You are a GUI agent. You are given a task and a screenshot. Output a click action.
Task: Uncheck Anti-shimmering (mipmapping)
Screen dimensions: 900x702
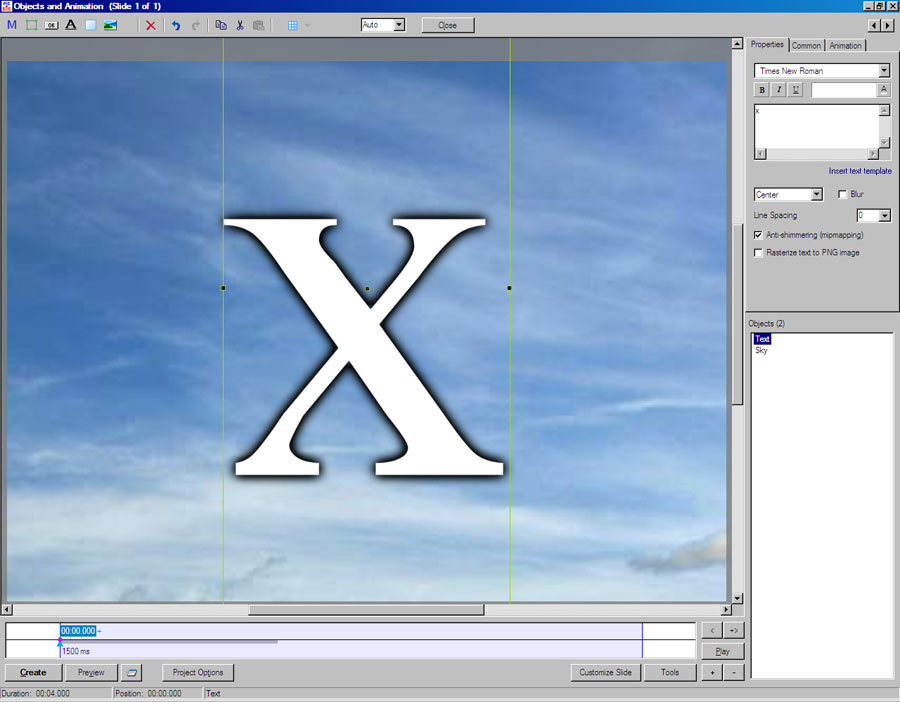click(x=759, y=235)
